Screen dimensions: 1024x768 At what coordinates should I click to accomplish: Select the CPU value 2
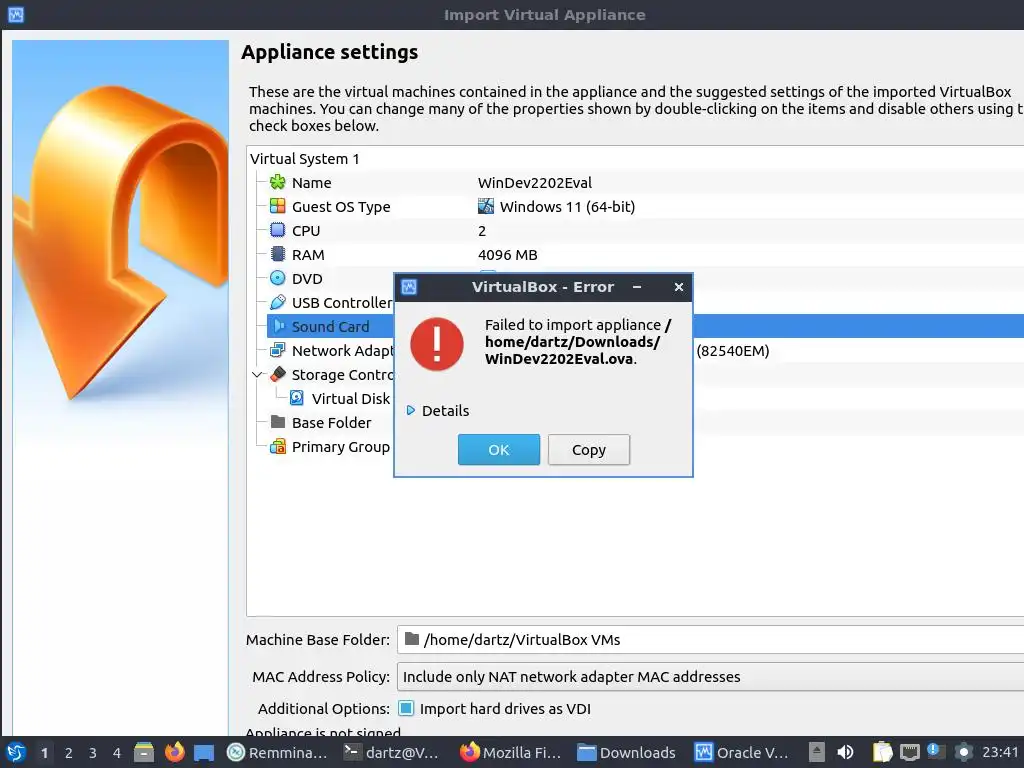pos(482,231)
